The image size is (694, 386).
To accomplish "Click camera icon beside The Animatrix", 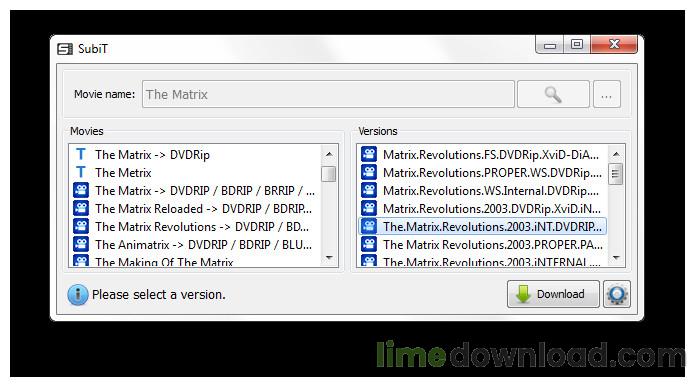I will click(81, 244).
